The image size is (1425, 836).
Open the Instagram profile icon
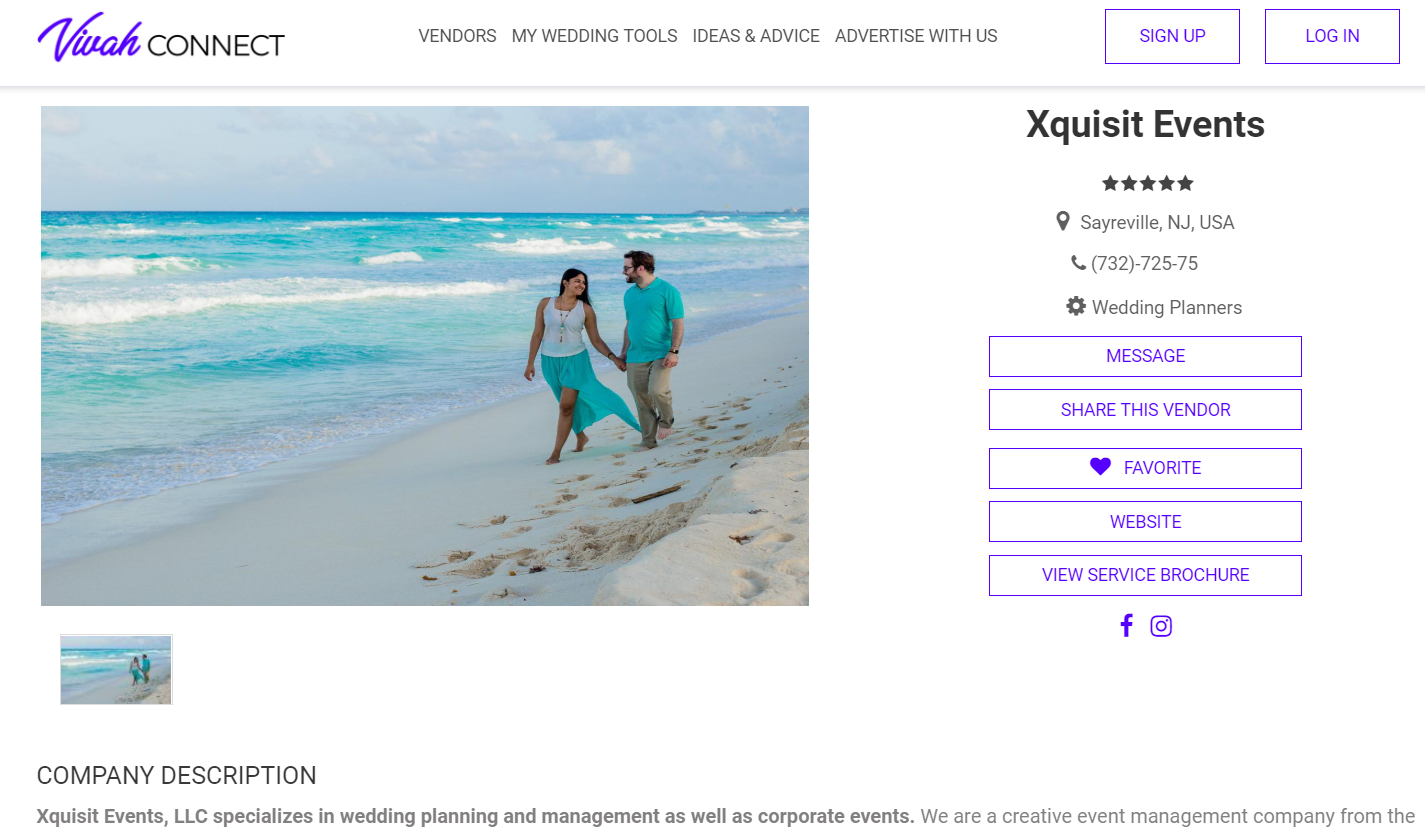pyautogui.click(x=1161, y=626)
